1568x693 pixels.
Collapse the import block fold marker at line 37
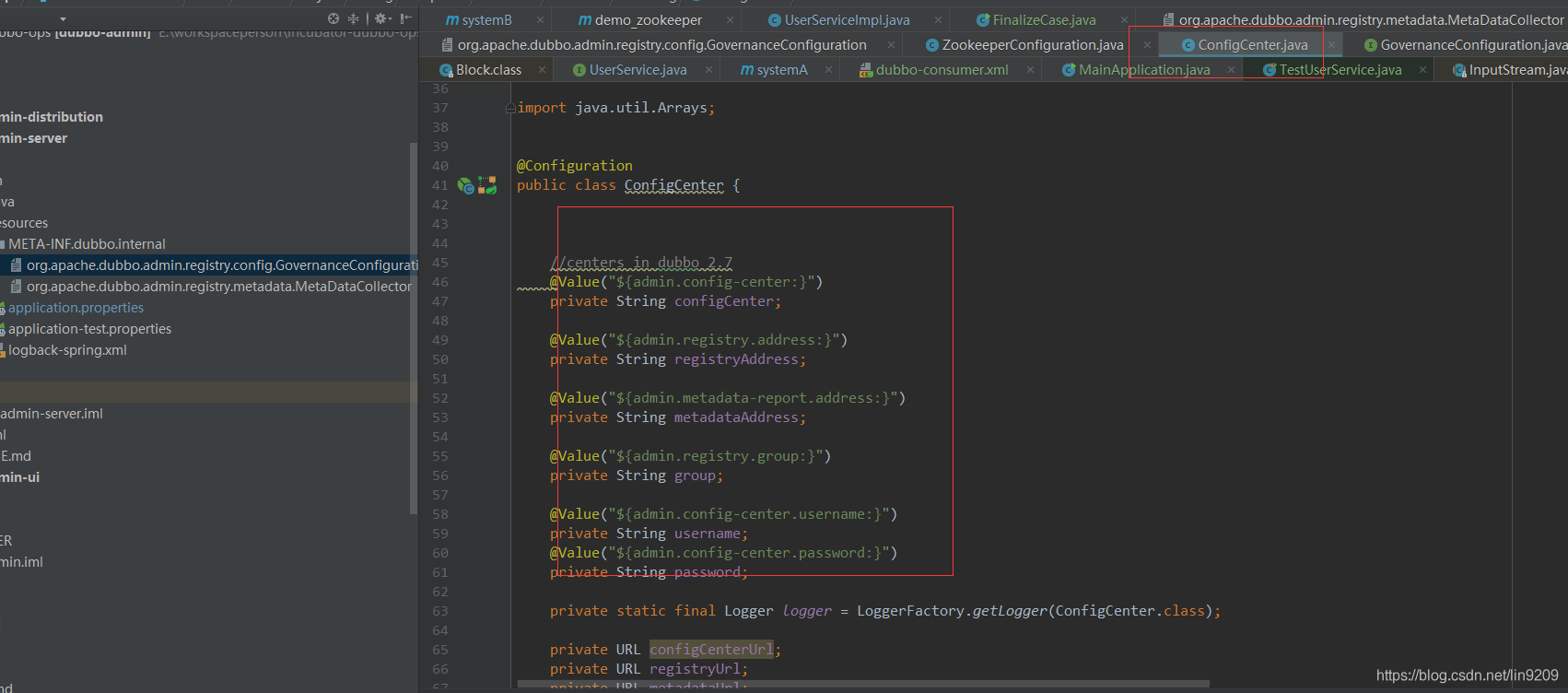tap(510, 109)
